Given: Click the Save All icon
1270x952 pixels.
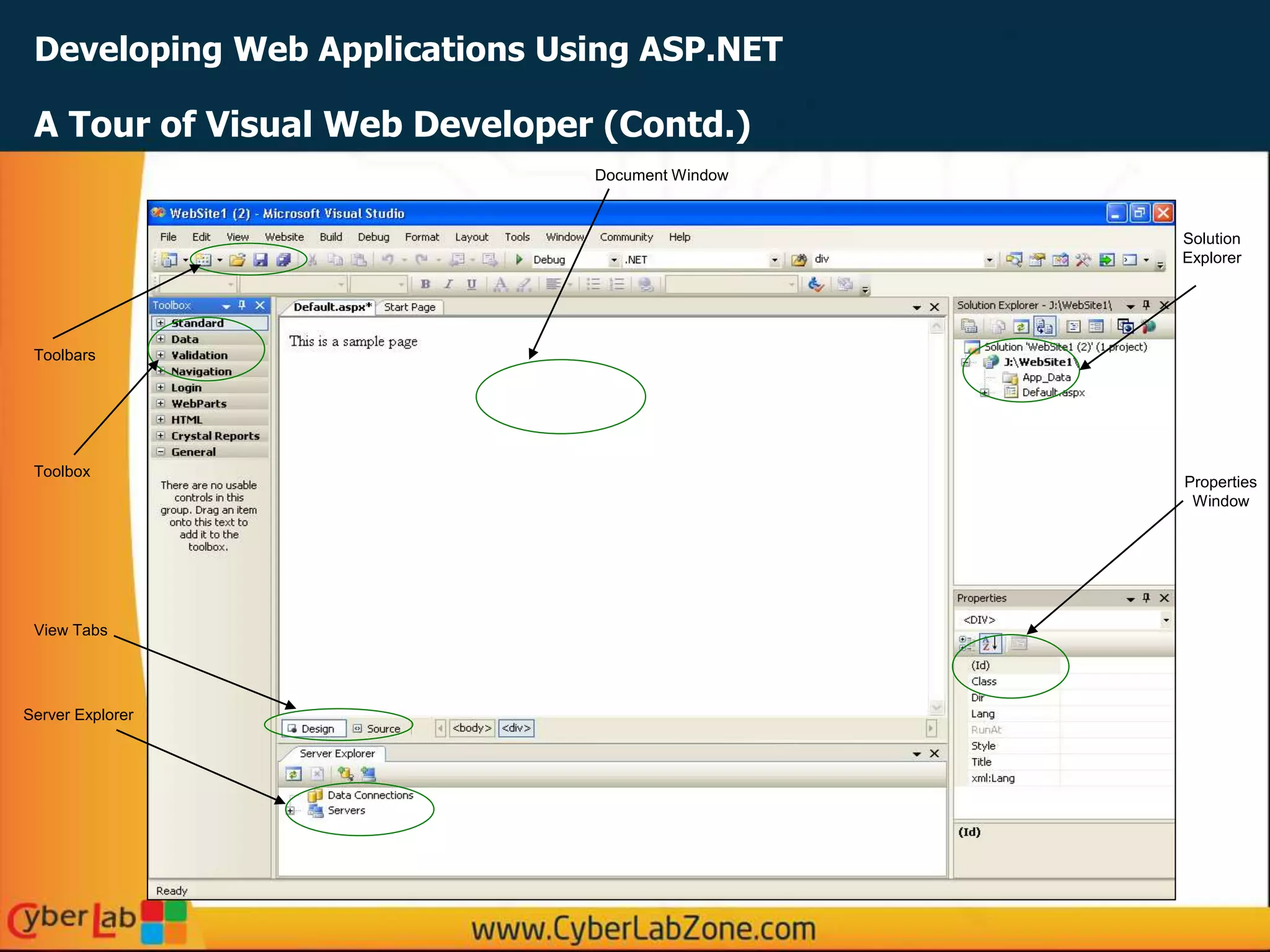Looking at the screenshot, I should (x=284, y=260).
